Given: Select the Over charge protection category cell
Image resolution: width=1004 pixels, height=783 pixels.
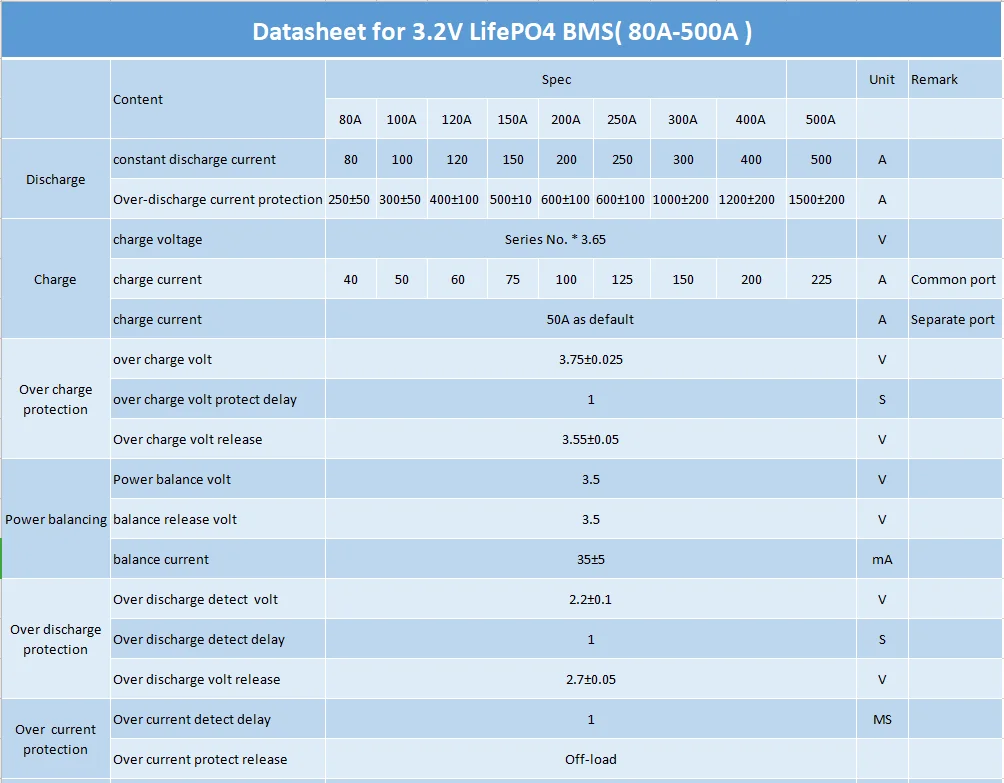Looking at the screenshot, I should pos(56,399).
